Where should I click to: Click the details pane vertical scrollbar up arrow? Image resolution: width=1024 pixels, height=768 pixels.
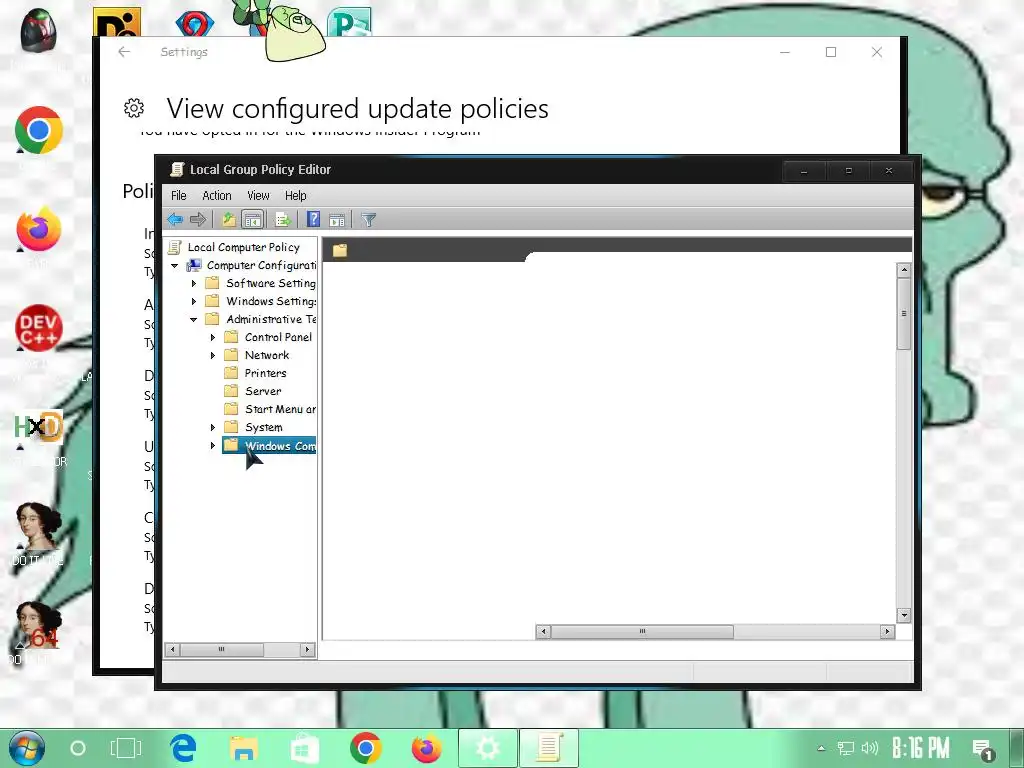tap(904, 270)
